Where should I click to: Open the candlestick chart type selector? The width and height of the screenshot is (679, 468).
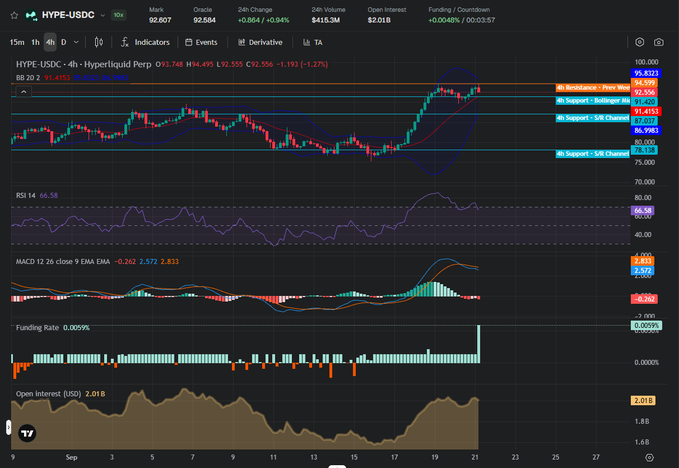[x=99, y=42]
